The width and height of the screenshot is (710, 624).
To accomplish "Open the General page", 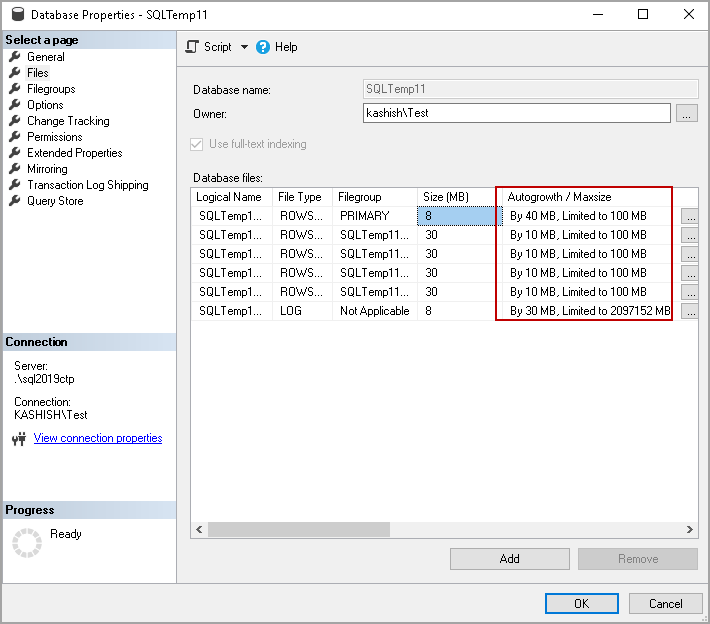I will click(45, 57).
